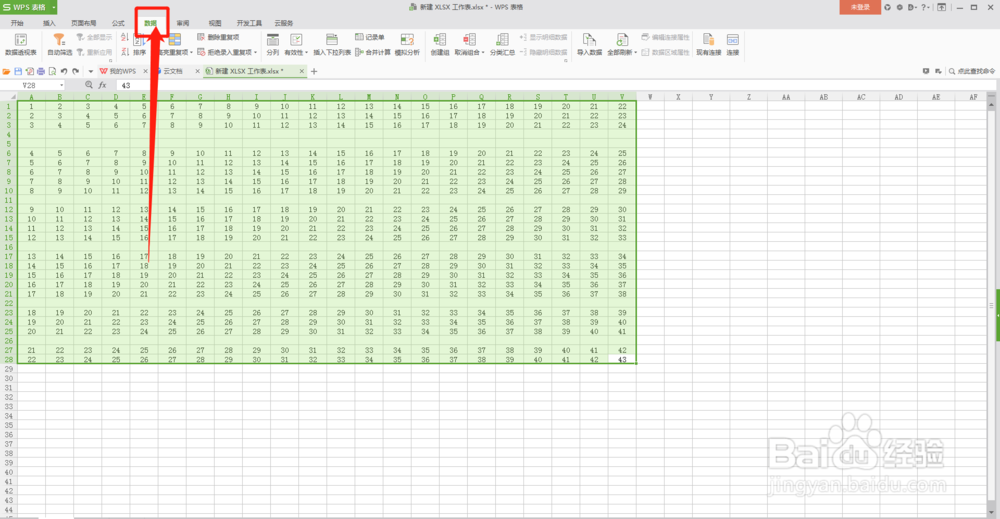Expand the 拒绝录入重复项 dropdown
Image resolution: width=1000 pixels, height=519 pixels.
click(255, 52)
